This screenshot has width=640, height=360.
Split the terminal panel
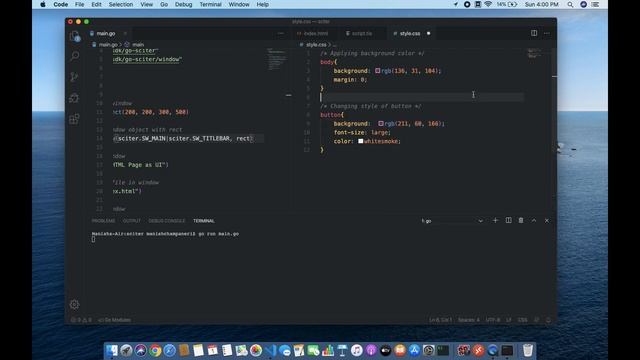pyautogui.click(x=508, y=220)
